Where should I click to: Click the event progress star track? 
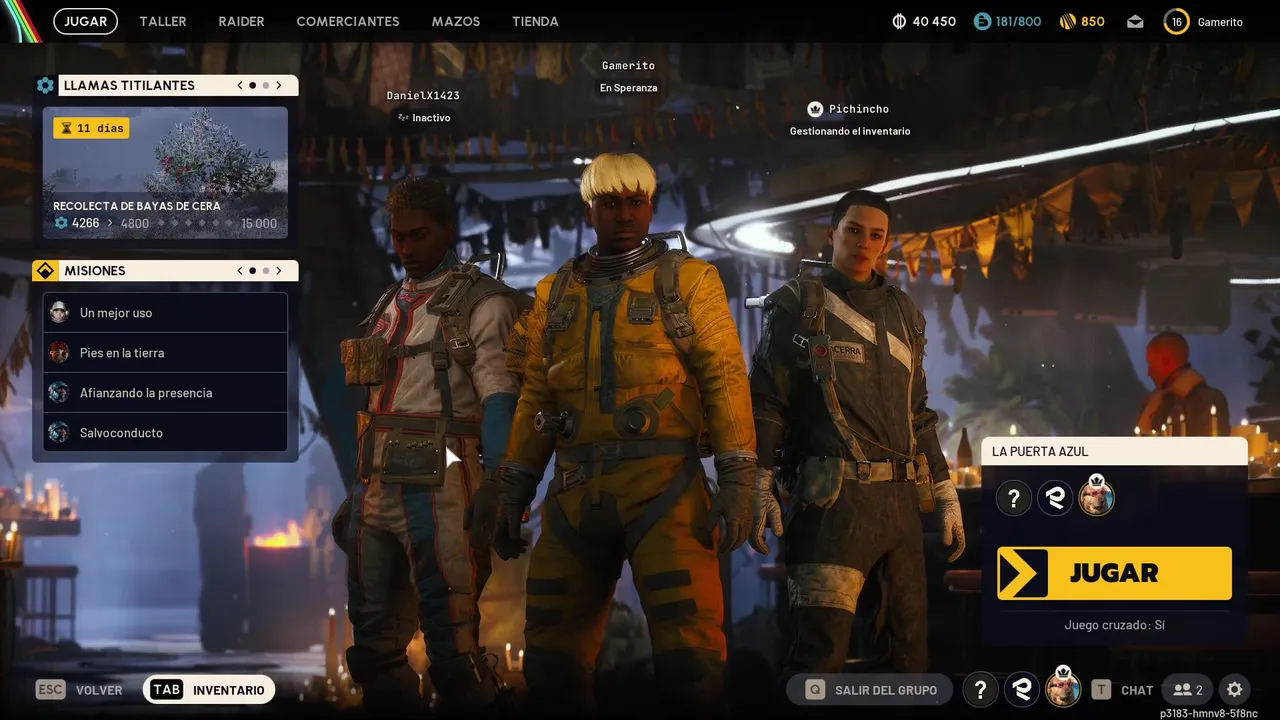[195, 223]
